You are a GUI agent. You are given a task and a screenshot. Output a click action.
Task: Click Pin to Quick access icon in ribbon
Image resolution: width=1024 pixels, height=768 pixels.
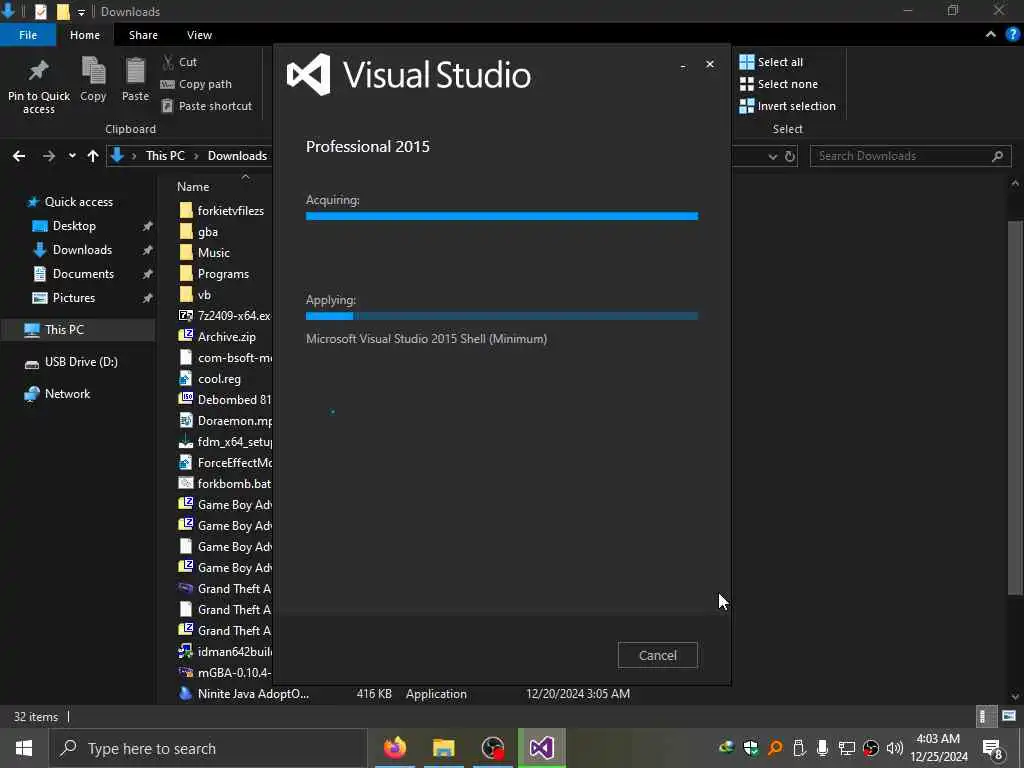(x=38, y=71)
